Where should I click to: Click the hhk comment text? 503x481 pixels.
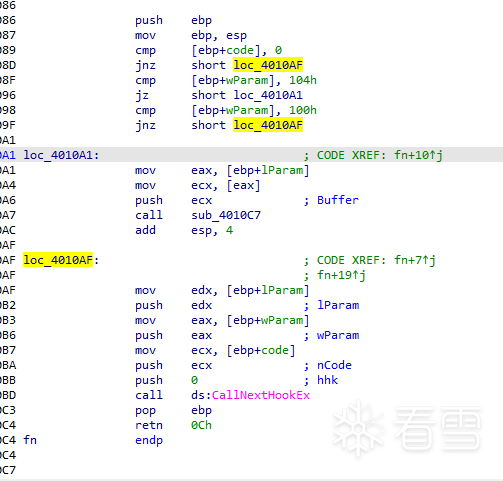(327, 380)
